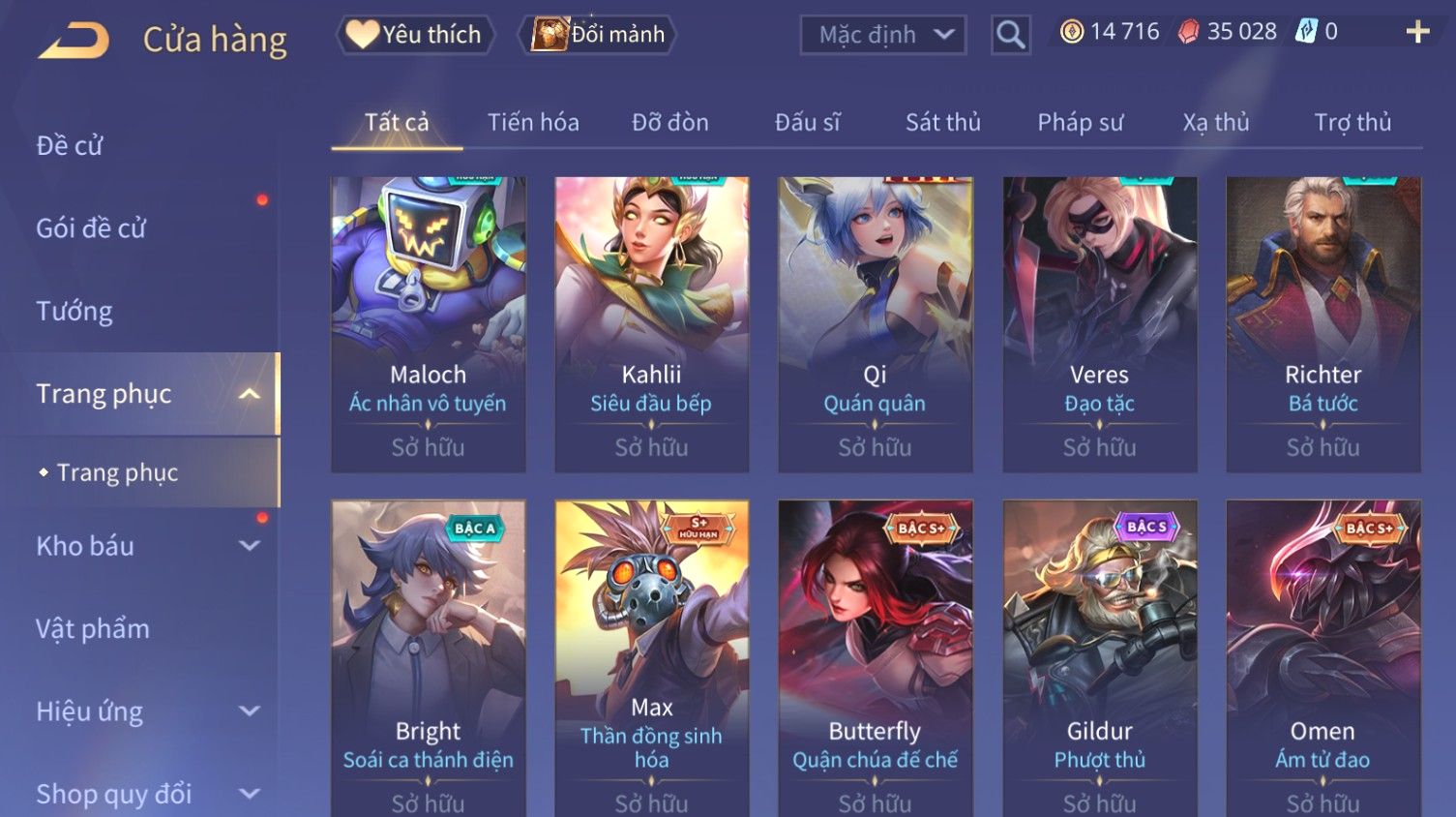Select the Butterfly Quận chúa đế chế skin

click(875, 658)
